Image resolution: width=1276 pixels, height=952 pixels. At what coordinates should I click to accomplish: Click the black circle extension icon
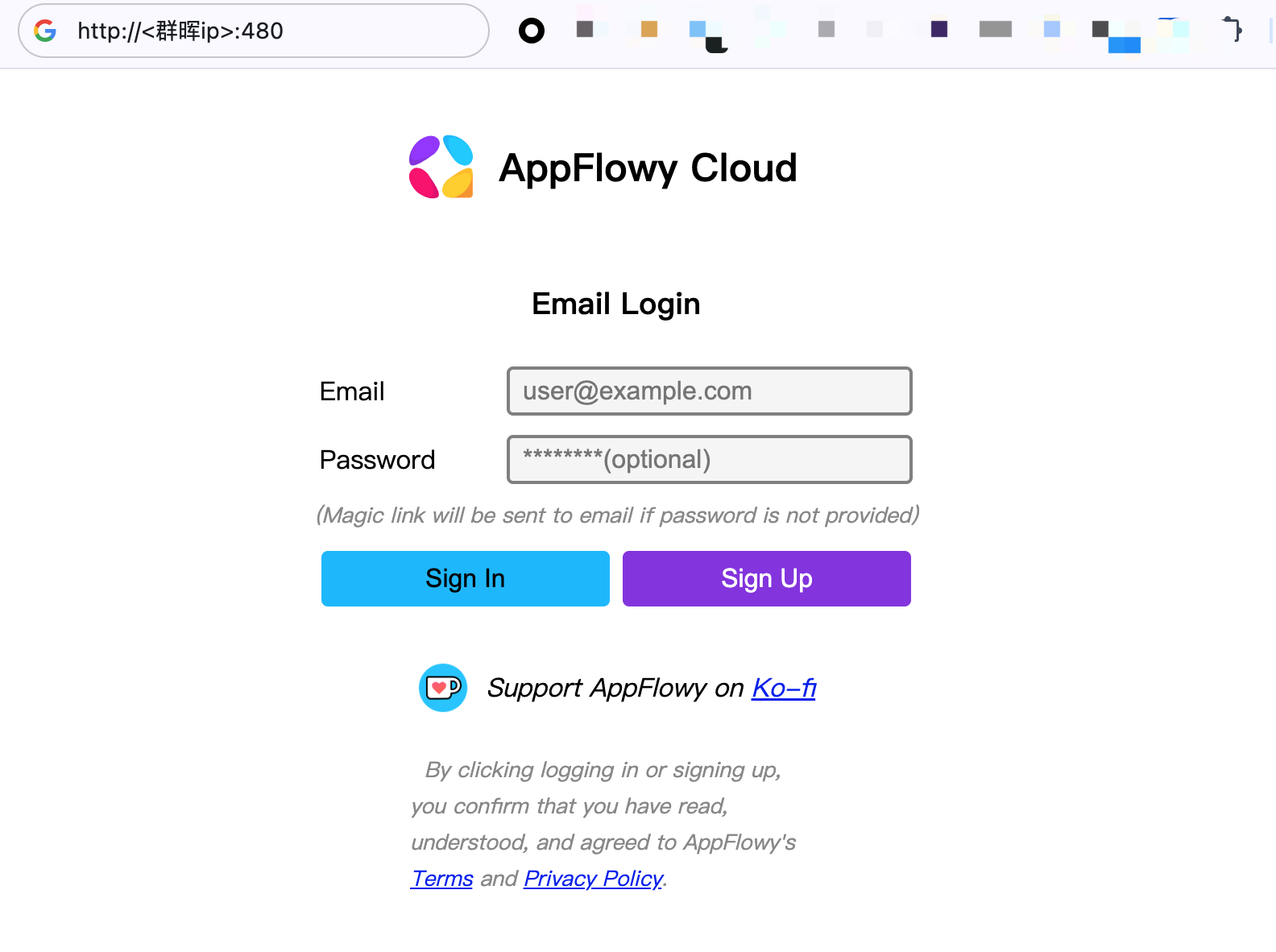tap(532, 31)
